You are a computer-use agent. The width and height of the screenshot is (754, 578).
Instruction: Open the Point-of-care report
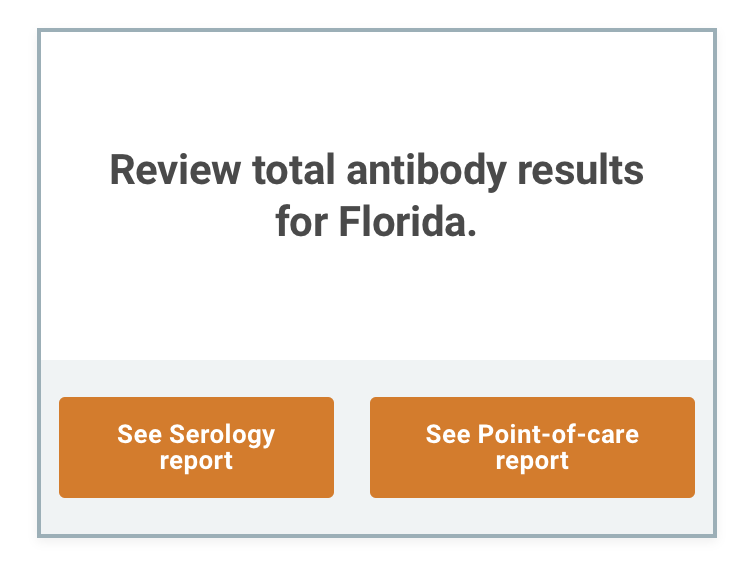(532, 447)
